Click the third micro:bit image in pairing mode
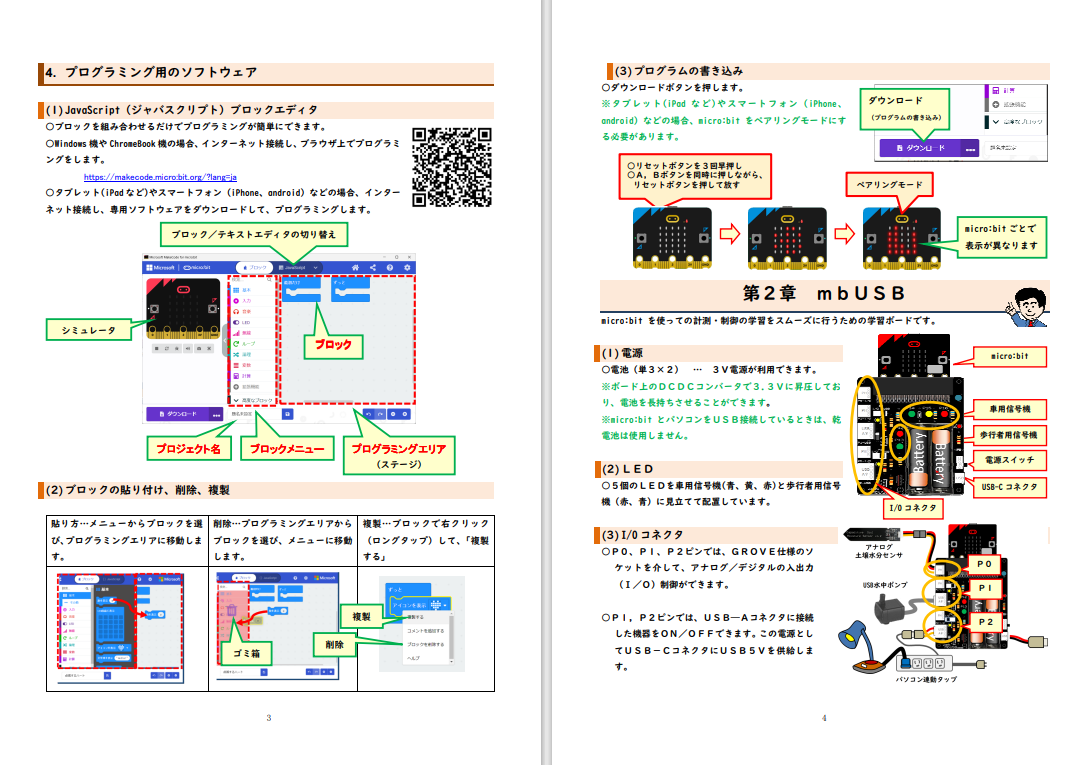Image resolution: width=1091 pixels, height=765 pixels. point(902,237)
